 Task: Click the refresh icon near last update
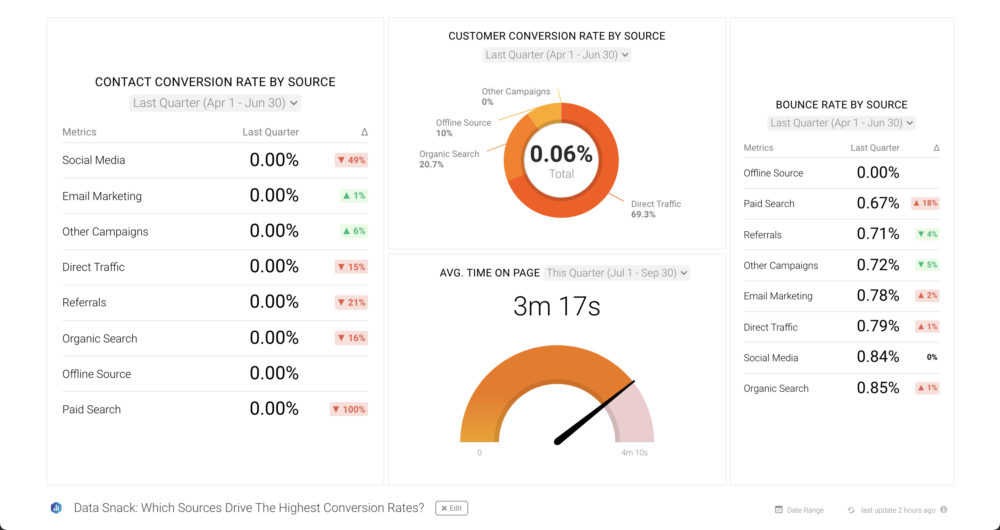click(851, 510)
